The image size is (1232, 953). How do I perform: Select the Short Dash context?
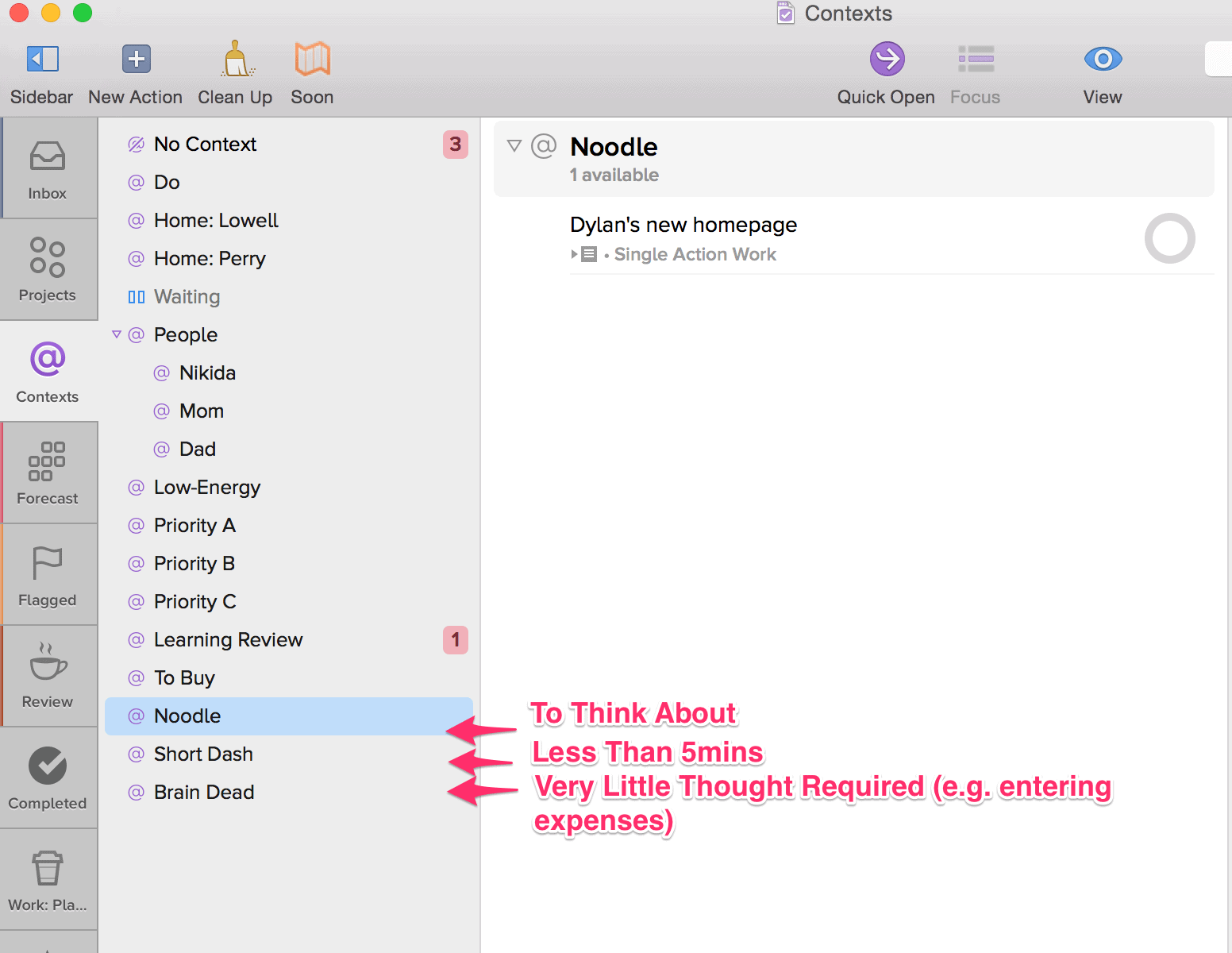coord(289,754)
